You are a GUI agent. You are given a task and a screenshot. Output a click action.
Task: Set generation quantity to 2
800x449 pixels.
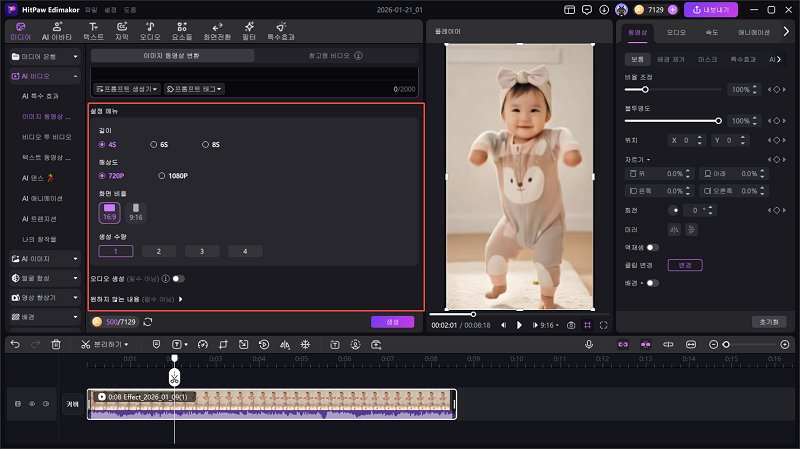coord(159,251)
